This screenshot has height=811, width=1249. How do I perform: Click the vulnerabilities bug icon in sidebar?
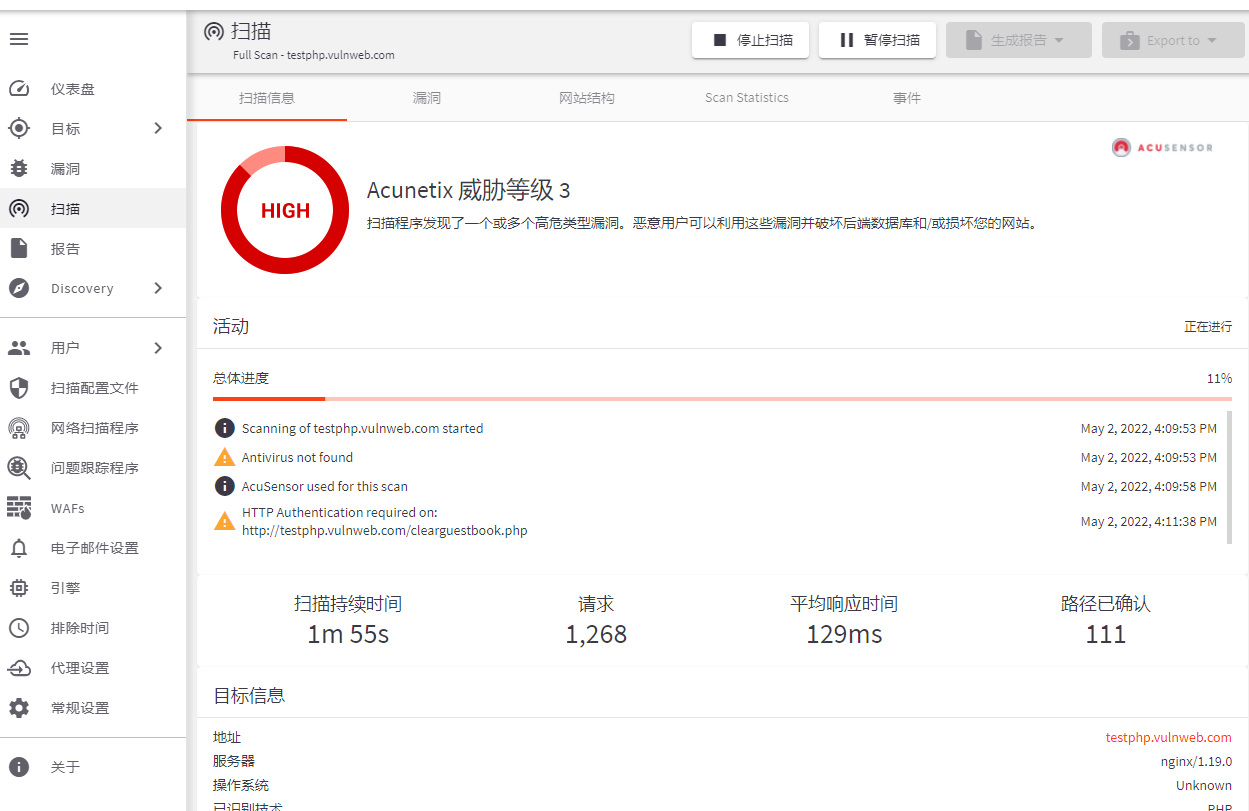(x=19, y=168)
